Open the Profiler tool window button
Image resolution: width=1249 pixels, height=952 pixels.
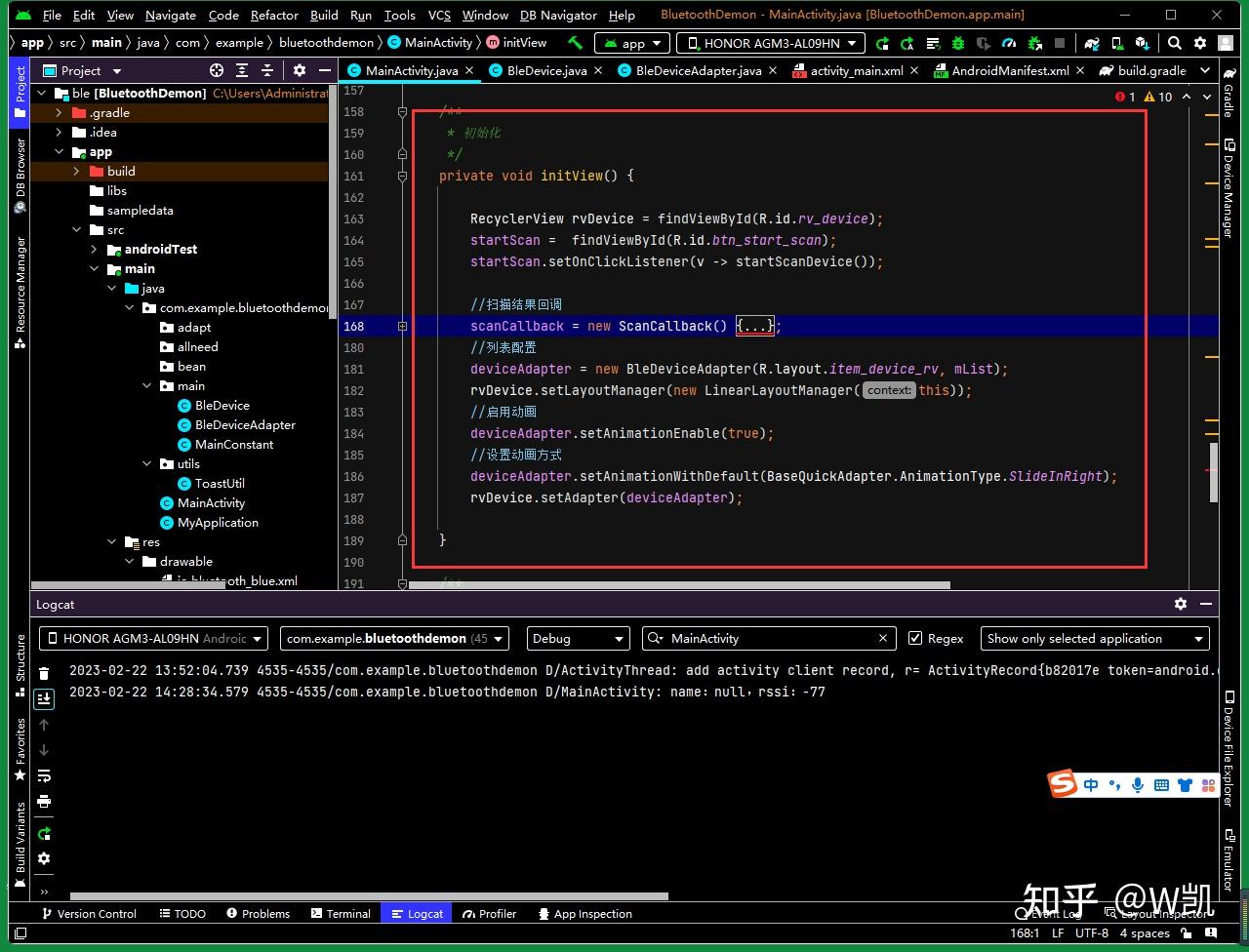(x=490, y=914)
